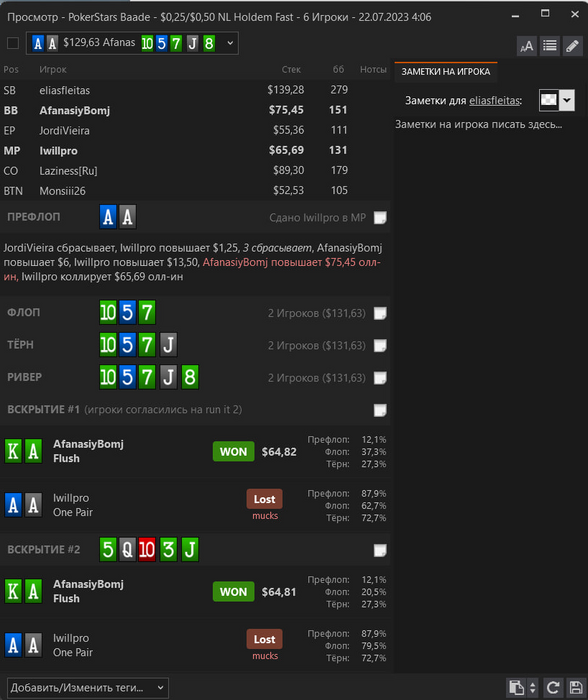Minimize the PokerStars hand viewer window

pos(515,16)
